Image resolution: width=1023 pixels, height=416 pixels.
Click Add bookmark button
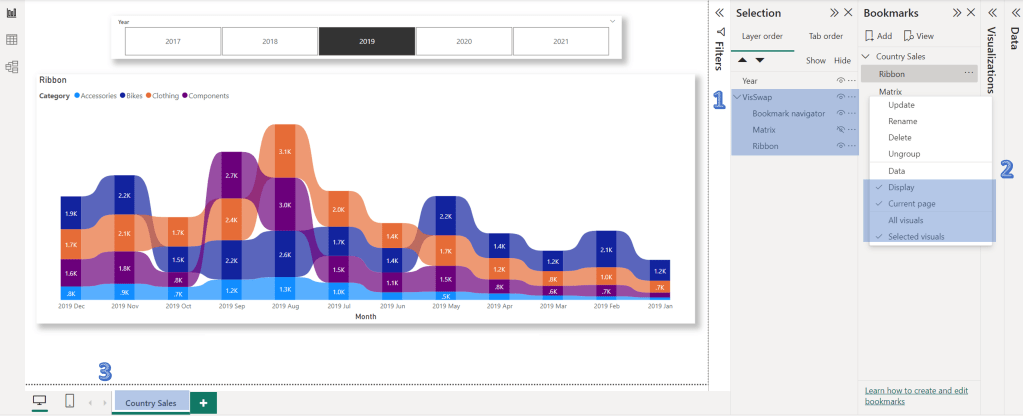(x=877, y=35)
